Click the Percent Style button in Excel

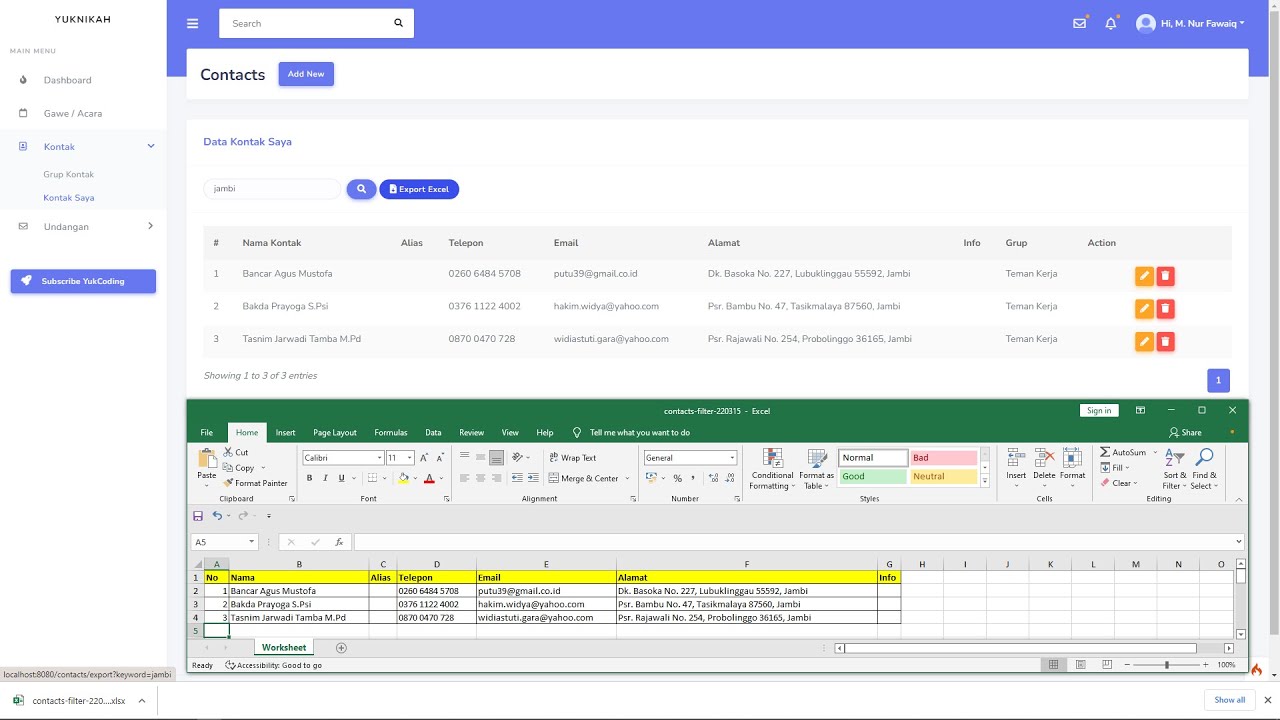(677, 478)
